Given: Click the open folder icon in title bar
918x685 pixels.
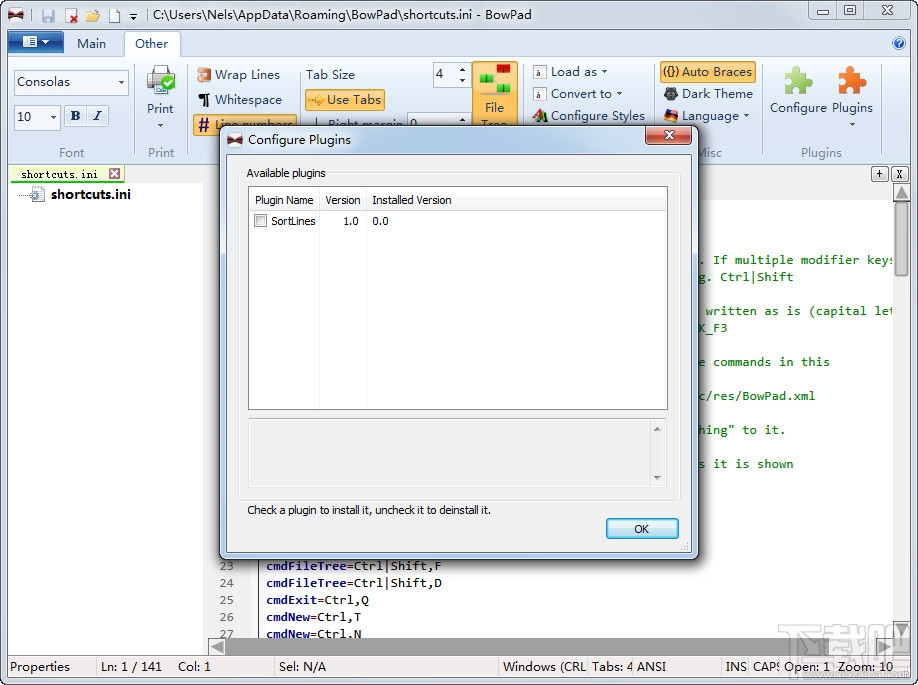Looking at the screenshot, I should [93, 16].
